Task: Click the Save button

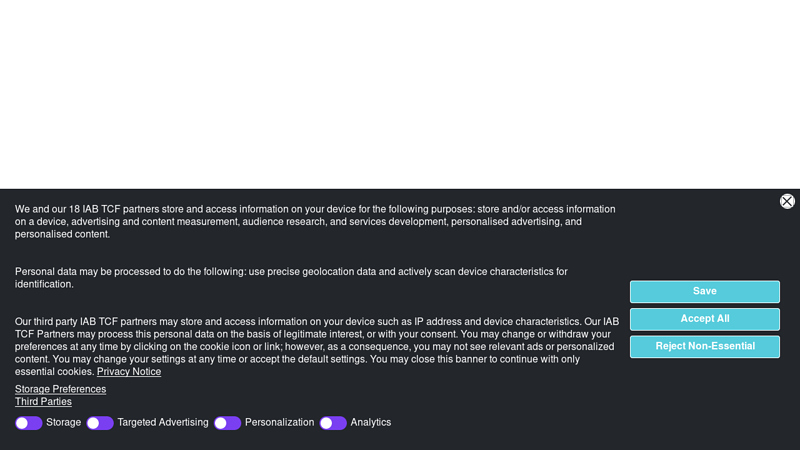Action: (705, 291)
